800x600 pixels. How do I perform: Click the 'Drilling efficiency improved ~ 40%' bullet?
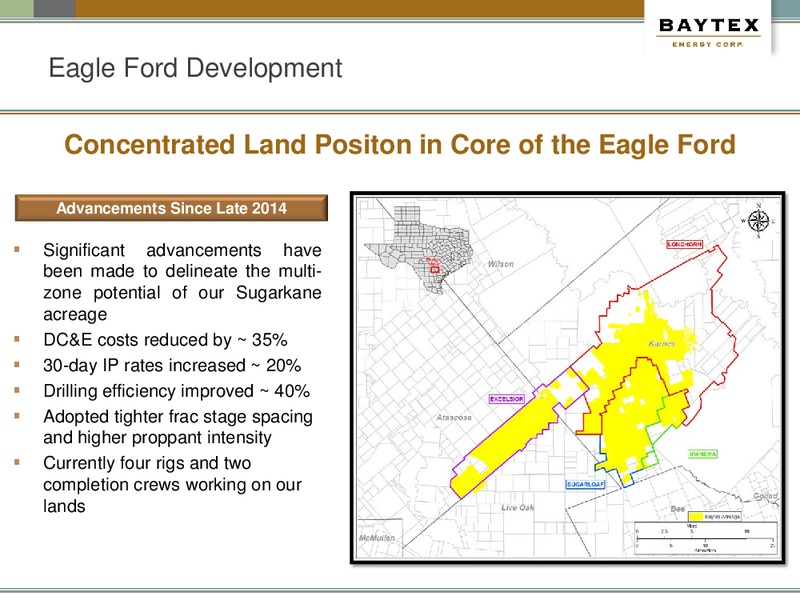click(177, 391)
